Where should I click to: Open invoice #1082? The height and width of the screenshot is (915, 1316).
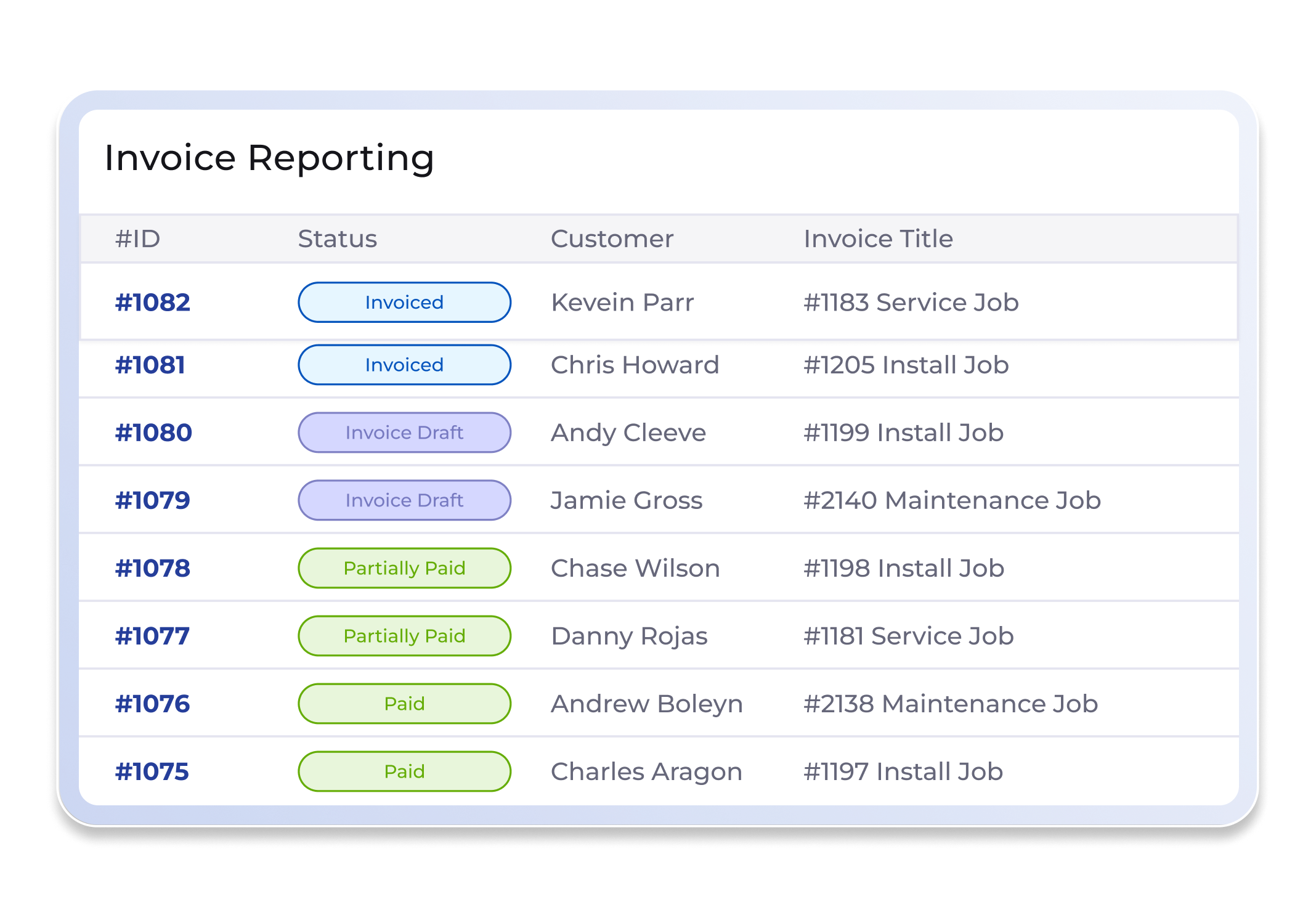pos(153,303)
